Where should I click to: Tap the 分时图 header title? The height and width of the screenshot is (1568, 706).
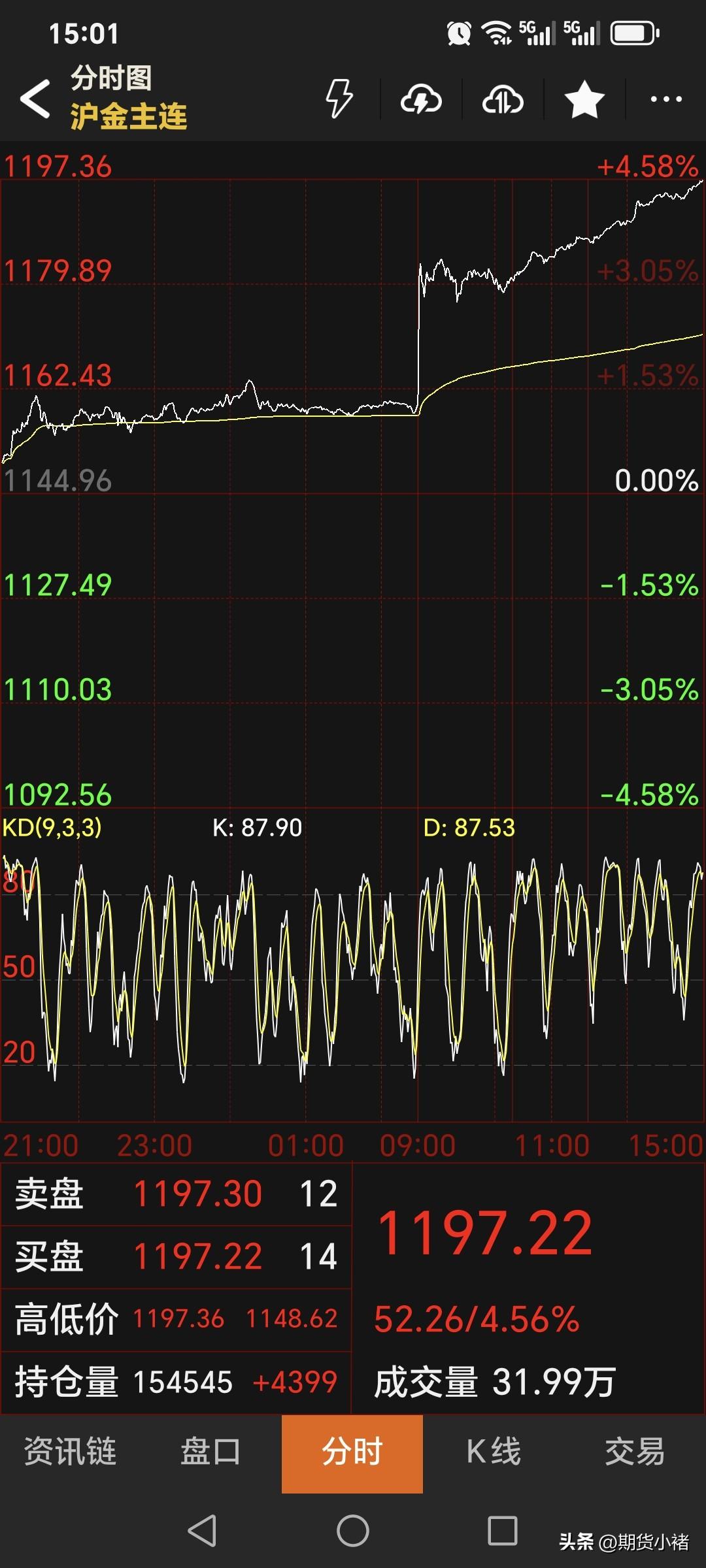(111, 78)
